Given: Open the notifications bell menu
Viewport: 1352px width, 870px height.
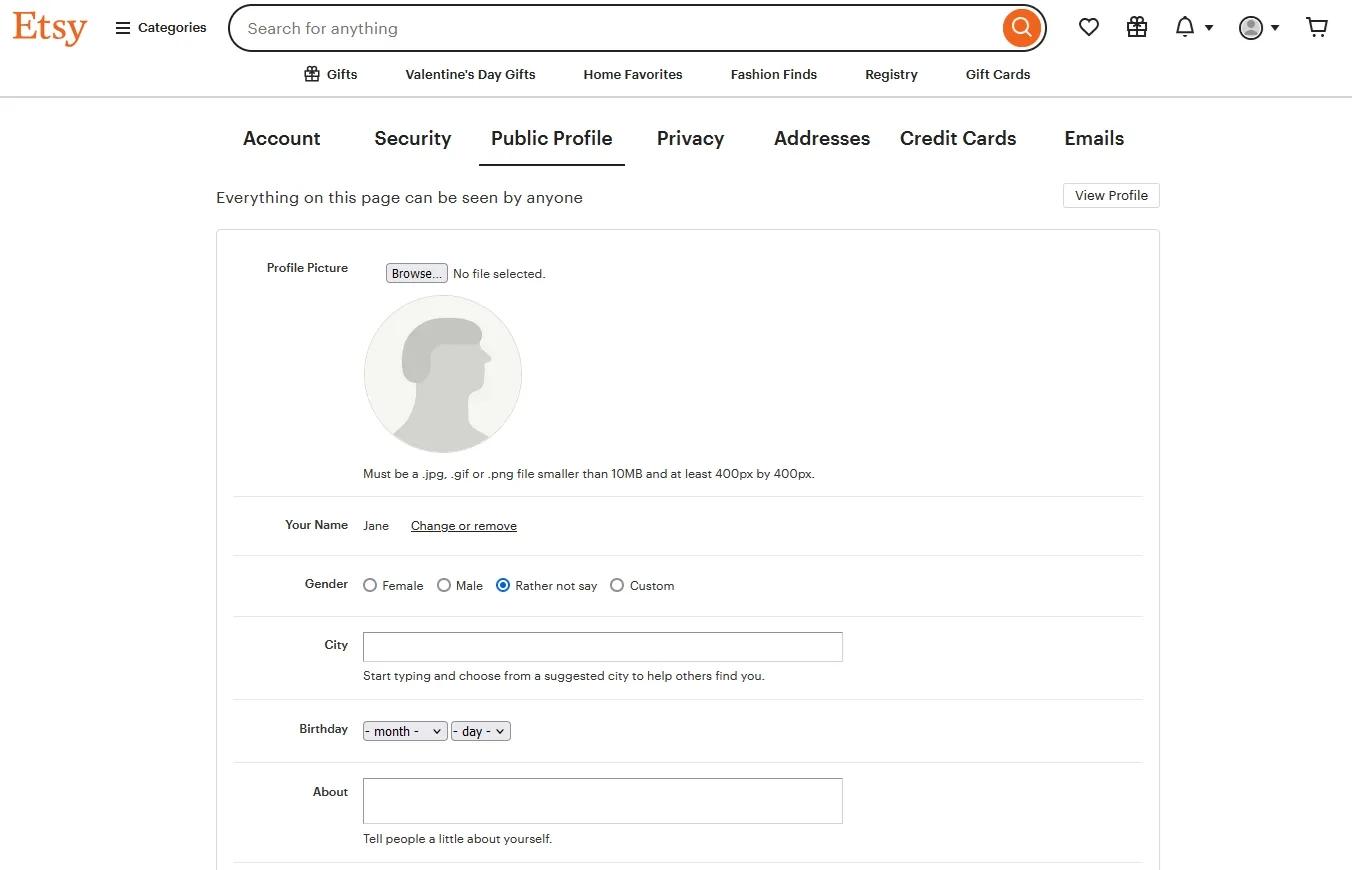Looking at the screenshot, I should pyautogui.click(x=1193, y=28).
